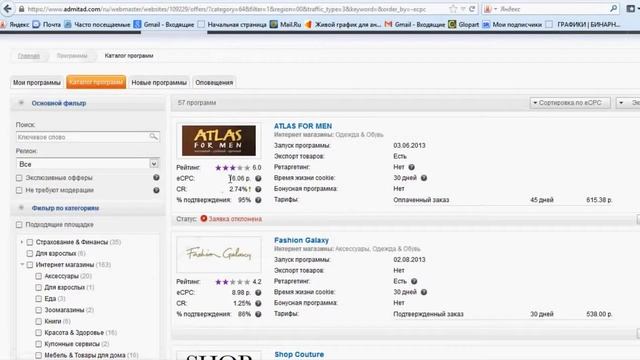Open Mail.Ru bookmark

click(286, 24)
